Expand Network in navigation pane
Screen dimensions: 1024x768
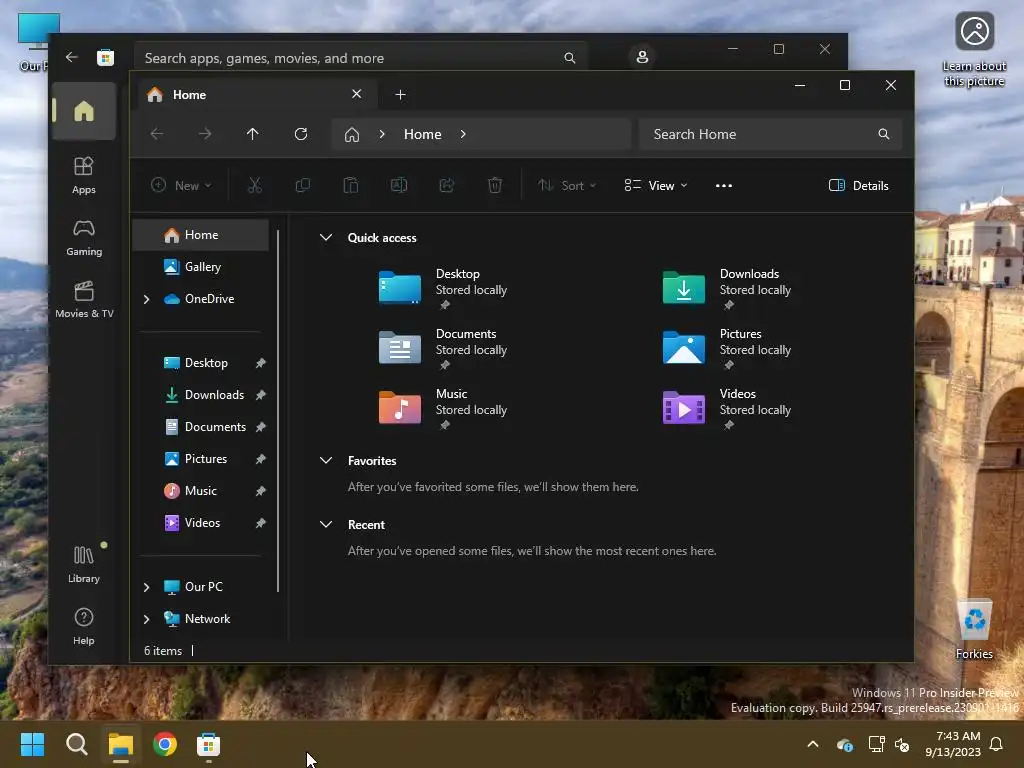(147, 619)
